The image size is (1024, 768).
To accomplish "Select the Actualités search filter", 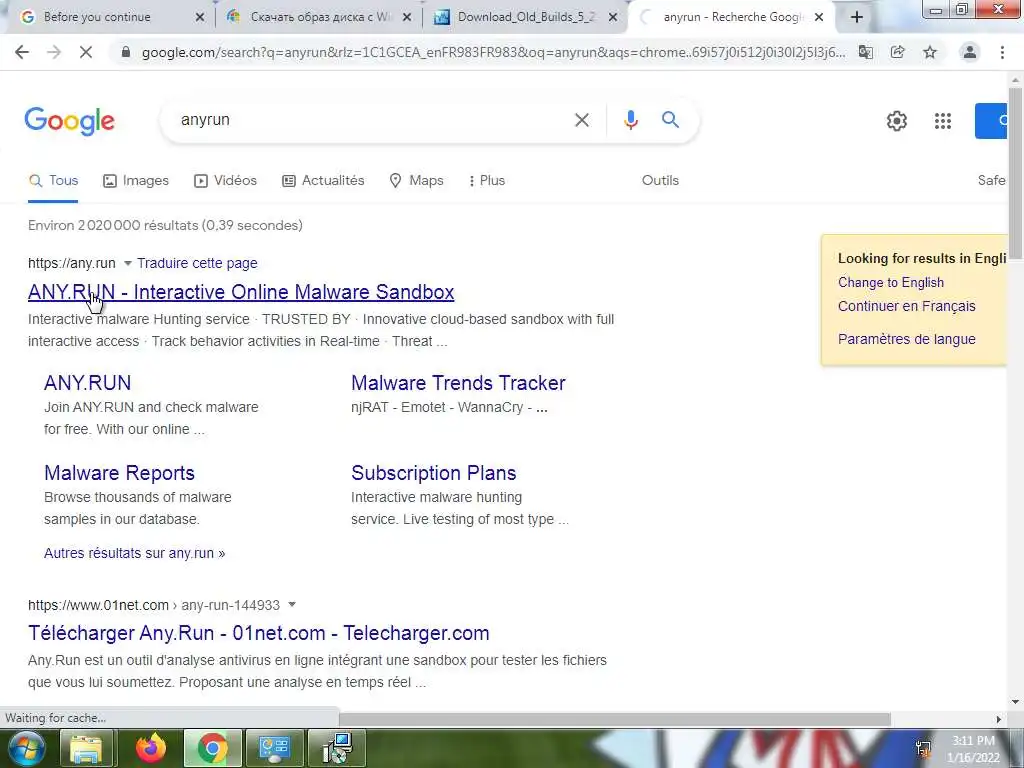I will 323,180.
